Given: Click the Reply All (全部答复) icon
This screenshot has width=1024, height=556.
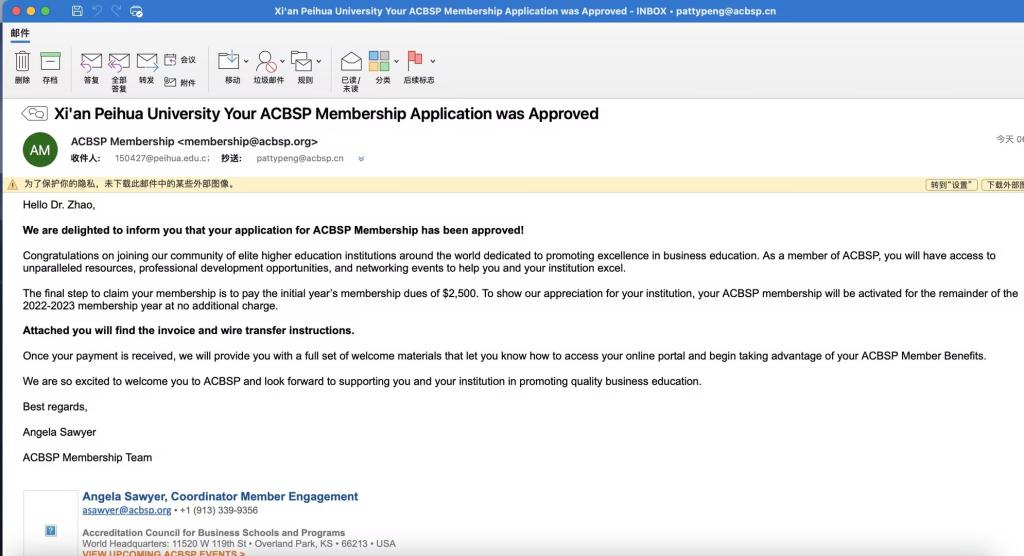Looking at the screenshot, I should click(119, 66).
